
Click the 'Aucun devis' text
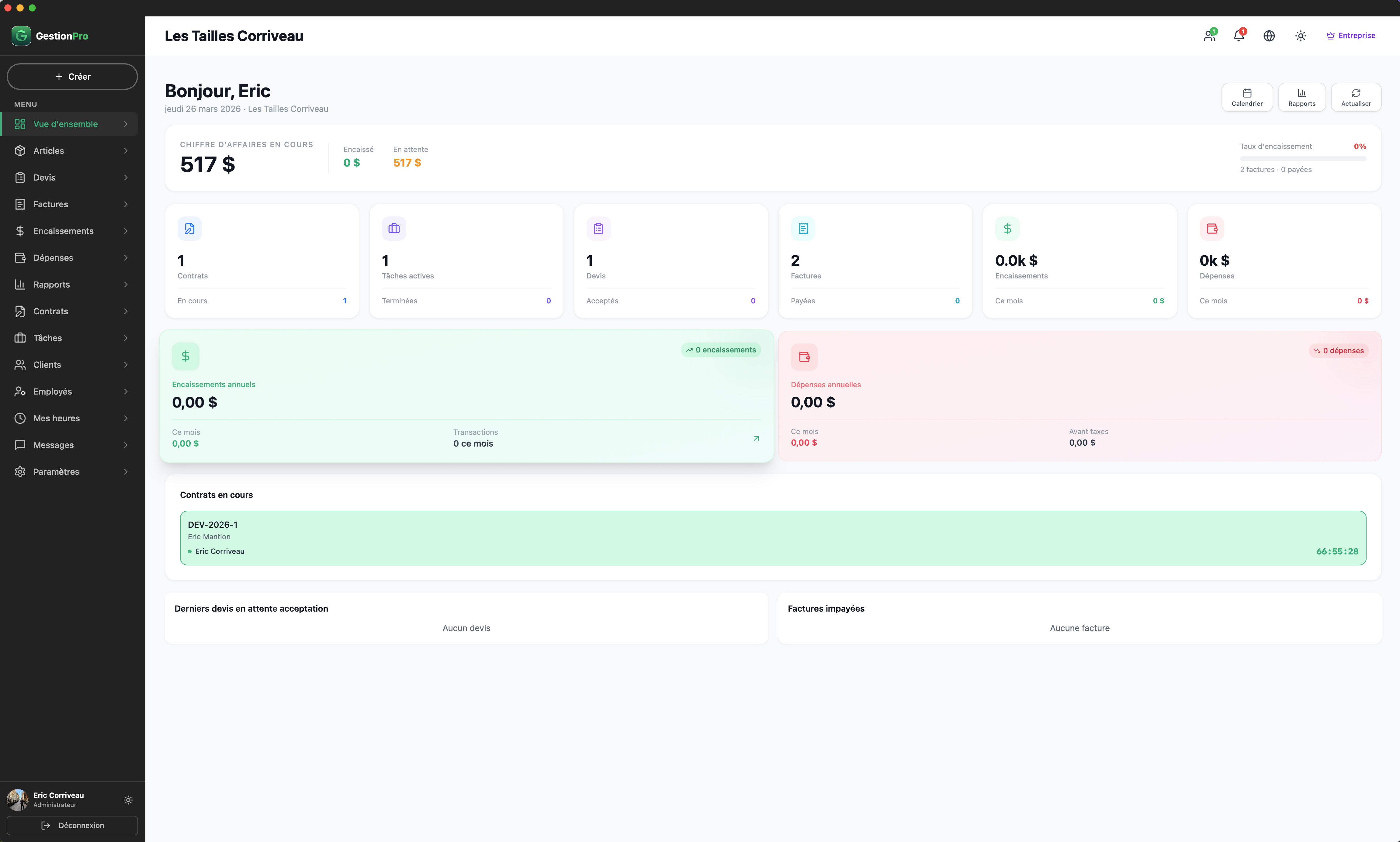[x=466, y=628]
